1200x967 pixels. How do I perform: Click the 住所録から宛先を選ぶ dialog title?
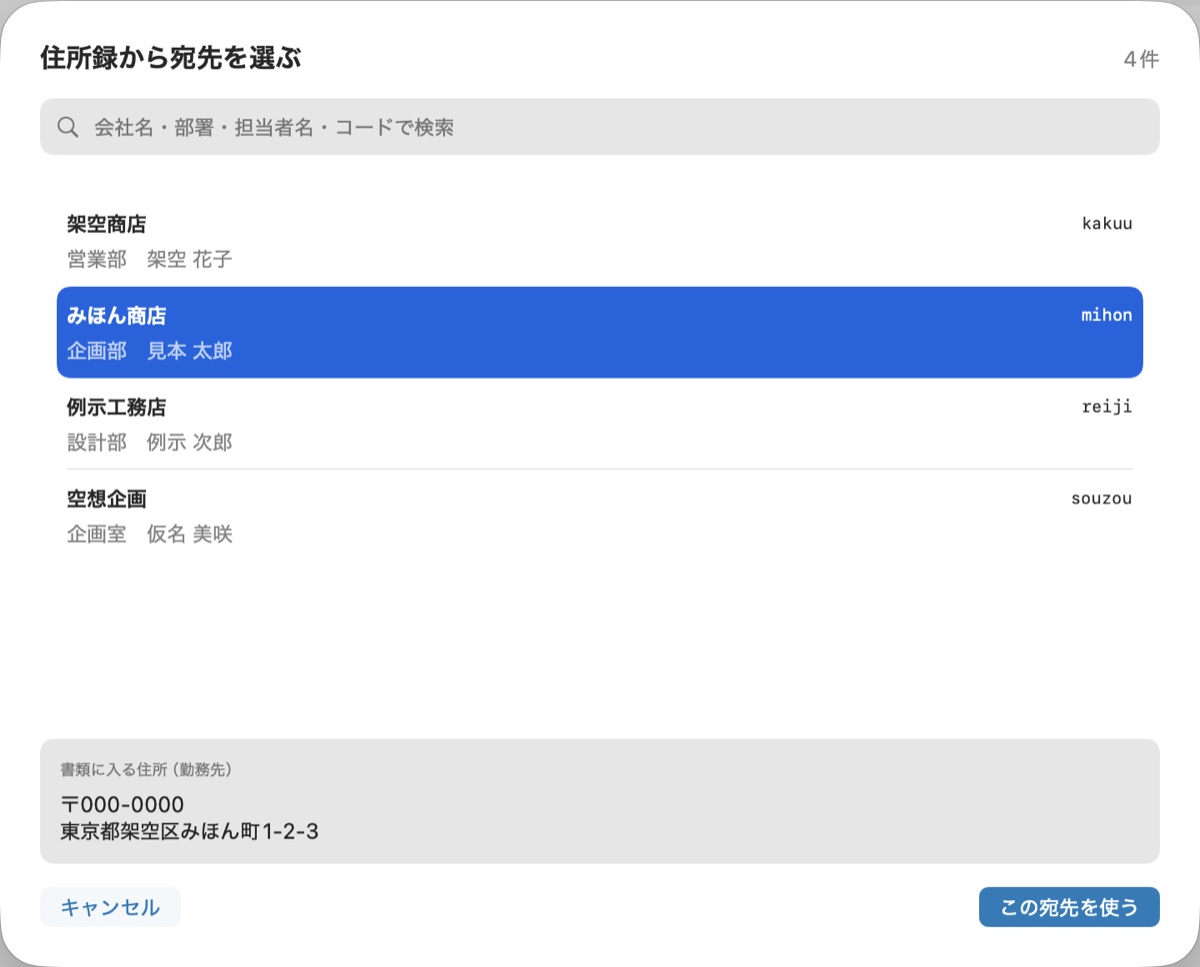click(x=171, y=58)
